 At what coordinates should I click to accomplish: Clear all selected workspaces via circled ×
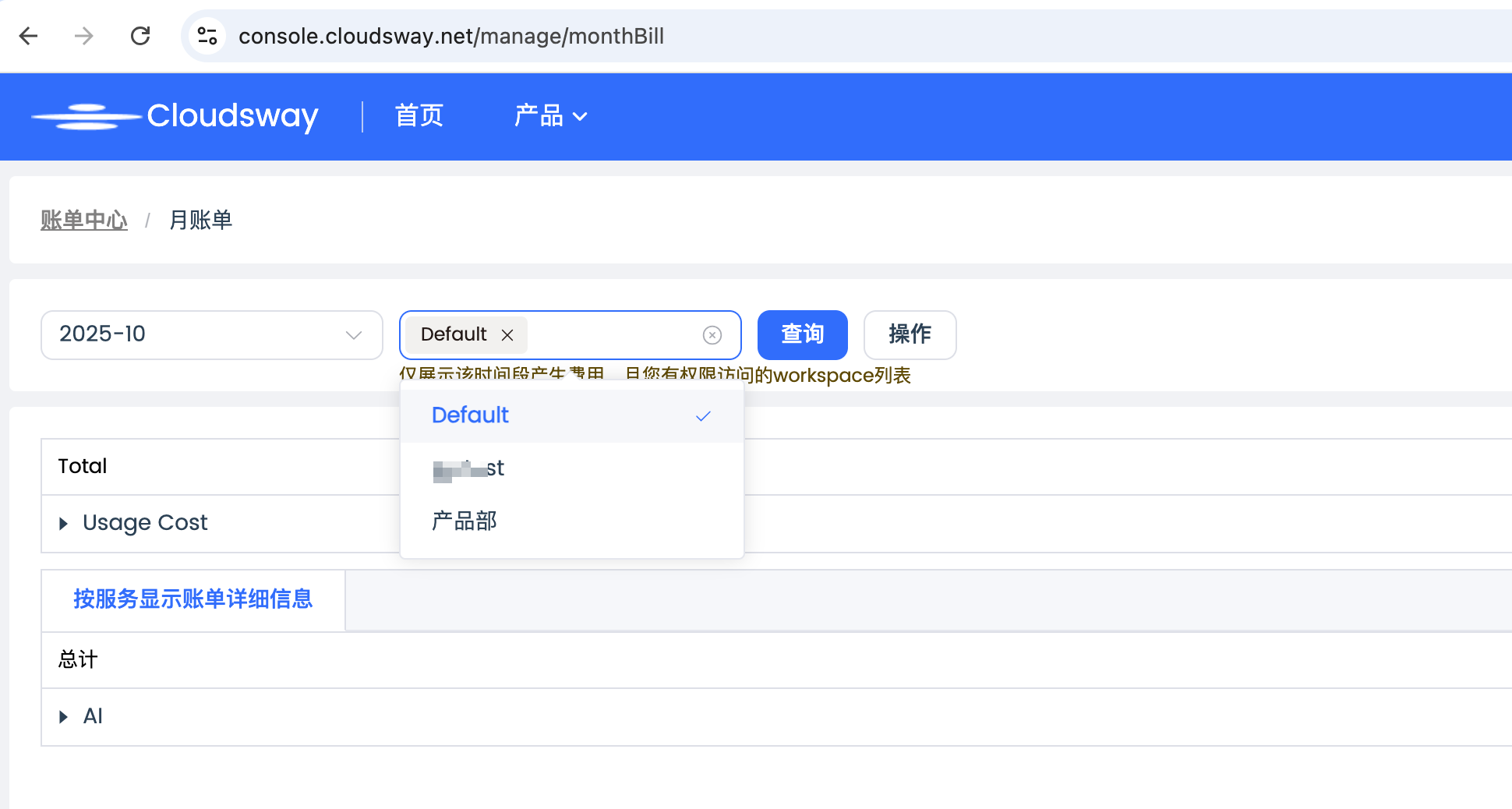pyautogui.click(x=712, y=334)
